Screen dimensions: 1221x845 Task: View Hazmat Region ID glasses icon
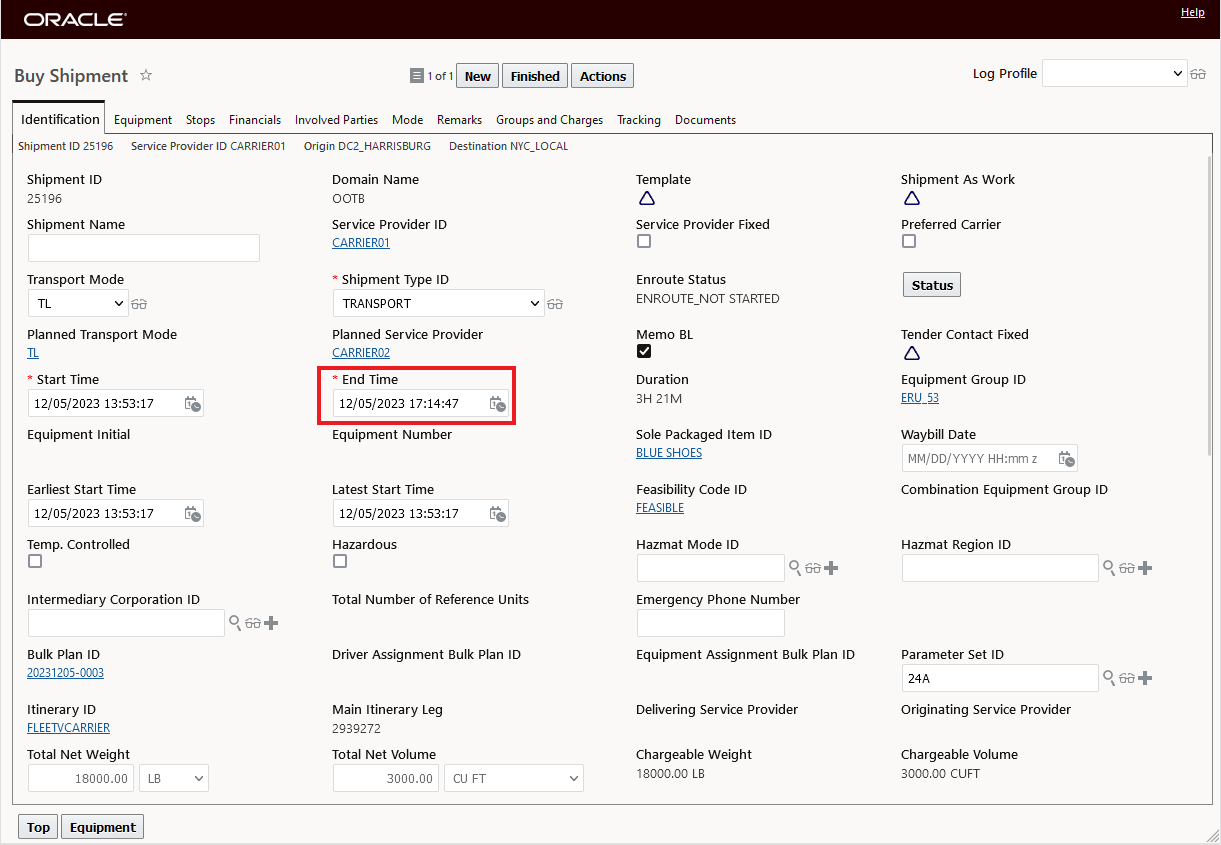click(x=1127, y=568)
